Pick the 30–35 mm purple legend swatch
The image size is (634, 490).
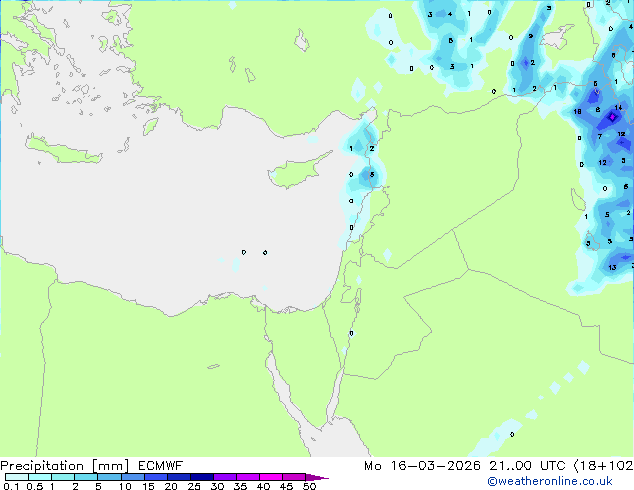225,477
